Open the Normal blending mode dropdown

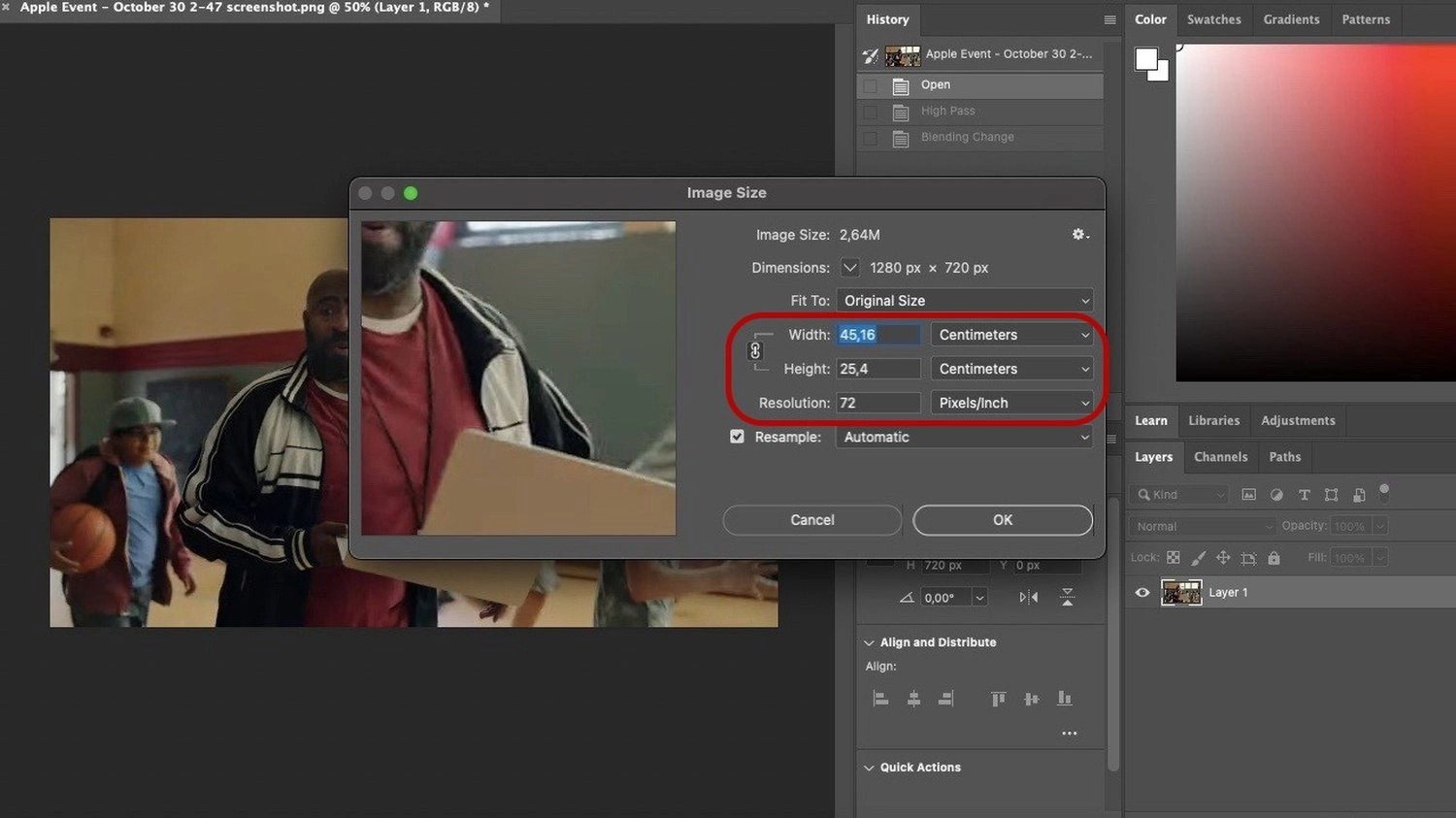coord(1202,526)
